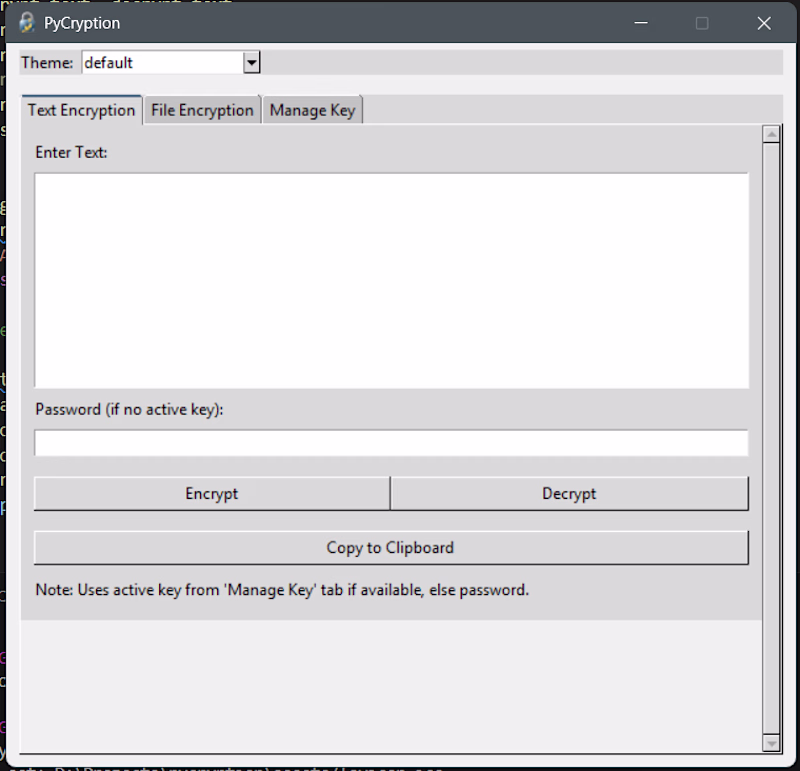Image resolution: width=800 pixels, height=771 pixels.
Task: Close the PyCryption window
Action: pos(764,23)
